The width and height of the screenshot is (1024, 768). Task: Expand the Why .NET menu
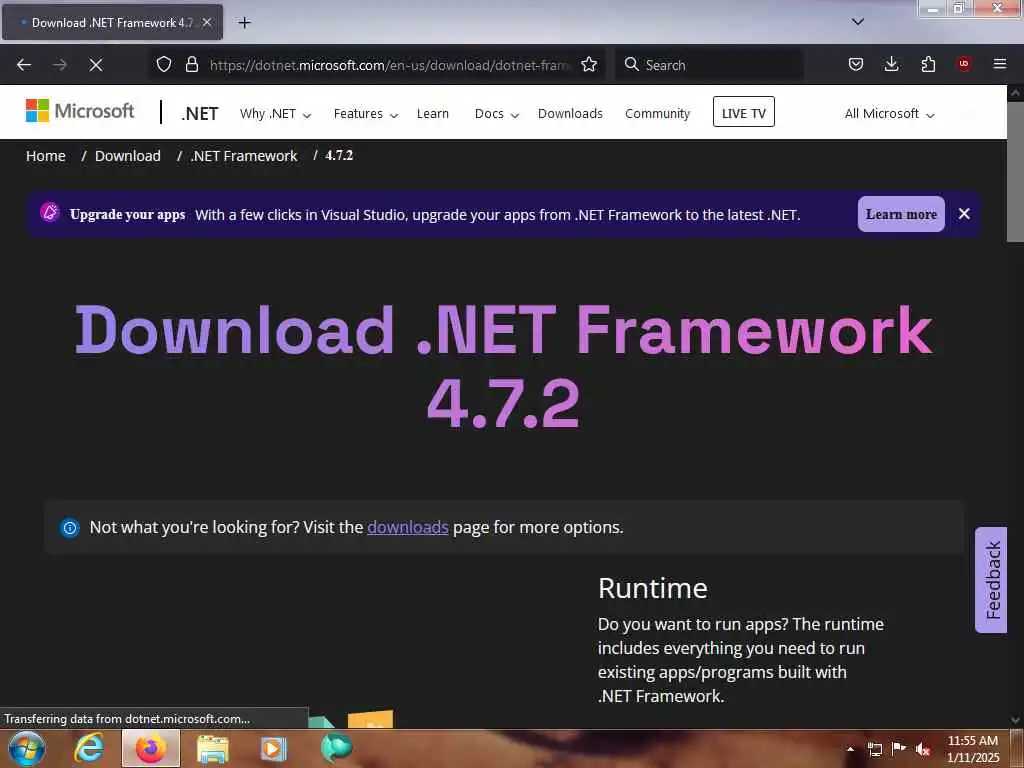(x=275, y=114)
